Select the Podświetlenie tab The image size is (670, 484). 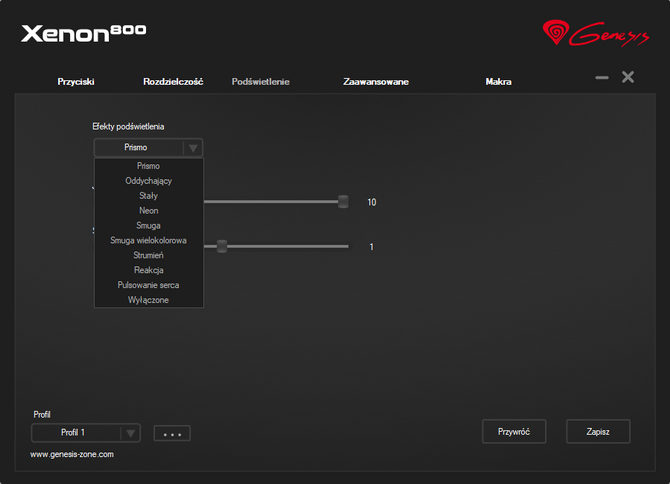[261, 82]
